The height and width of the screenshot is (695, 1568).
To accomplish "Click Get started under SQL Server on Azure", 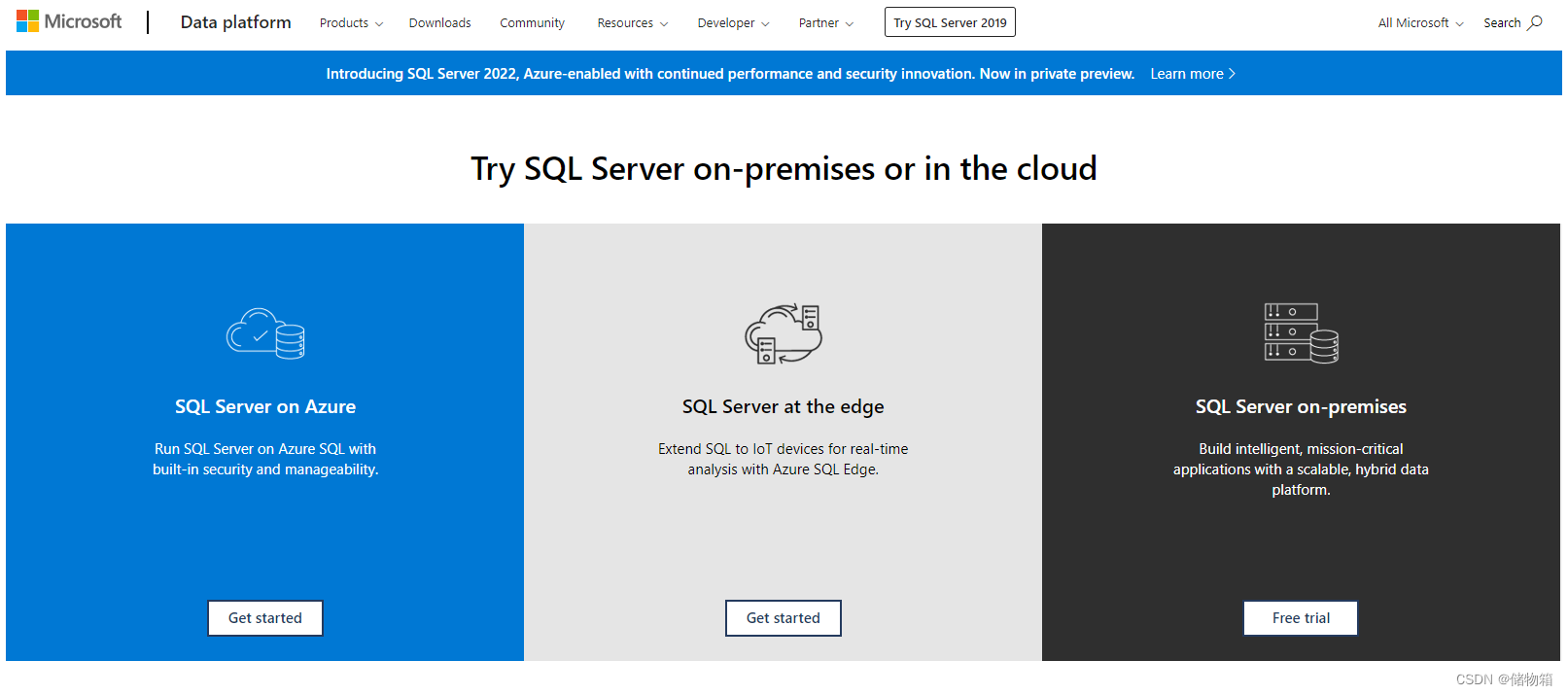I will point(265,618).
